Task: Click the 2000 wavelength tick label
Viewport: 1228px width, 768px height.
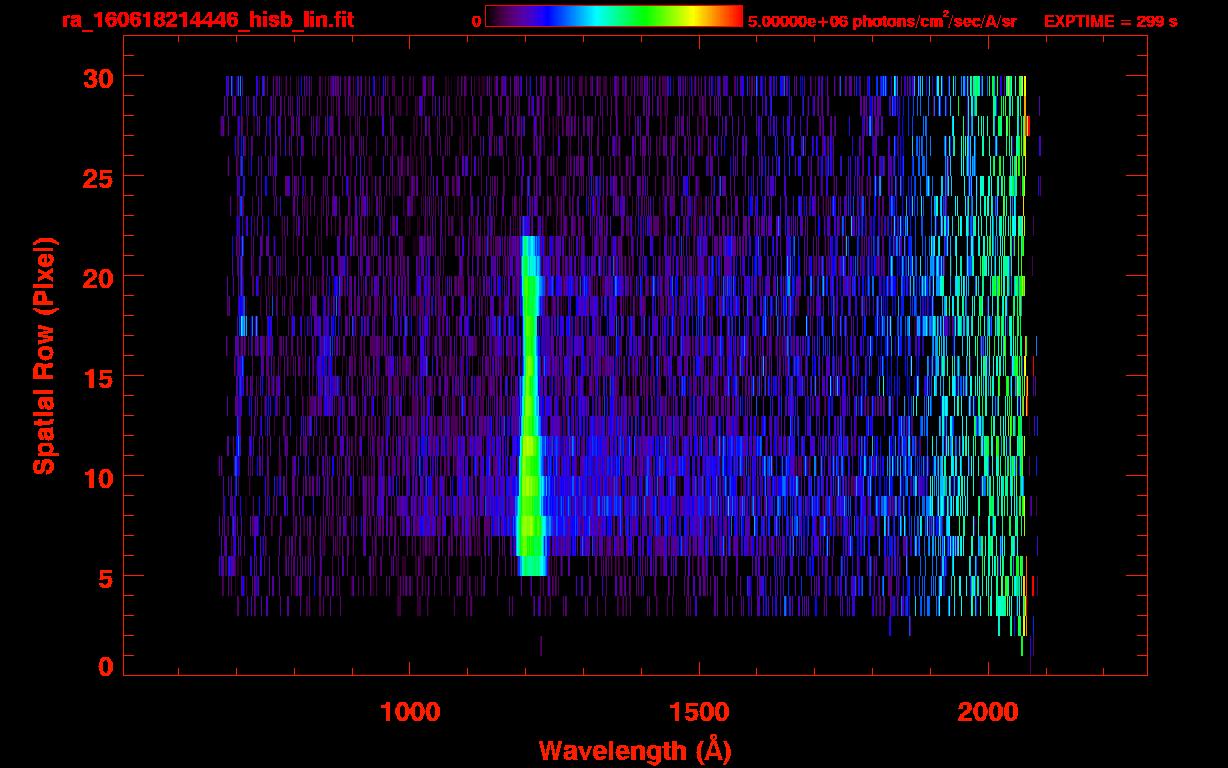Action: coord(987,711)
